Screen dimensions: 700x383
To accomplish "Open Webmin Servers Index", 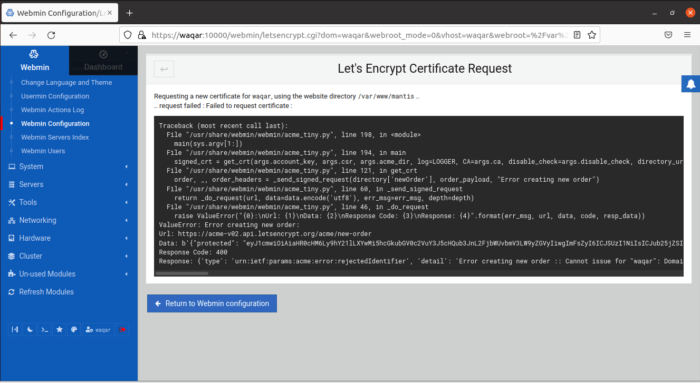I will point(54,137).
